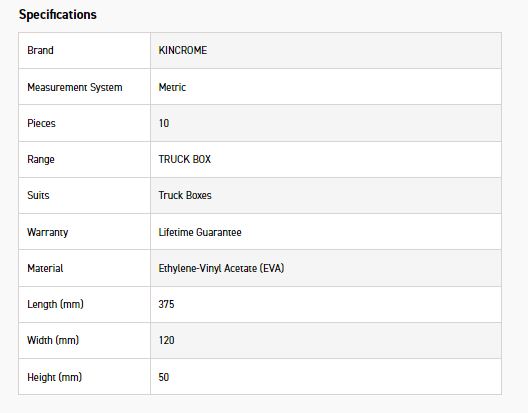Click the Lifetime Guarantee text
The width and height of the screenshot is (528, 413).
coord(200,232)
